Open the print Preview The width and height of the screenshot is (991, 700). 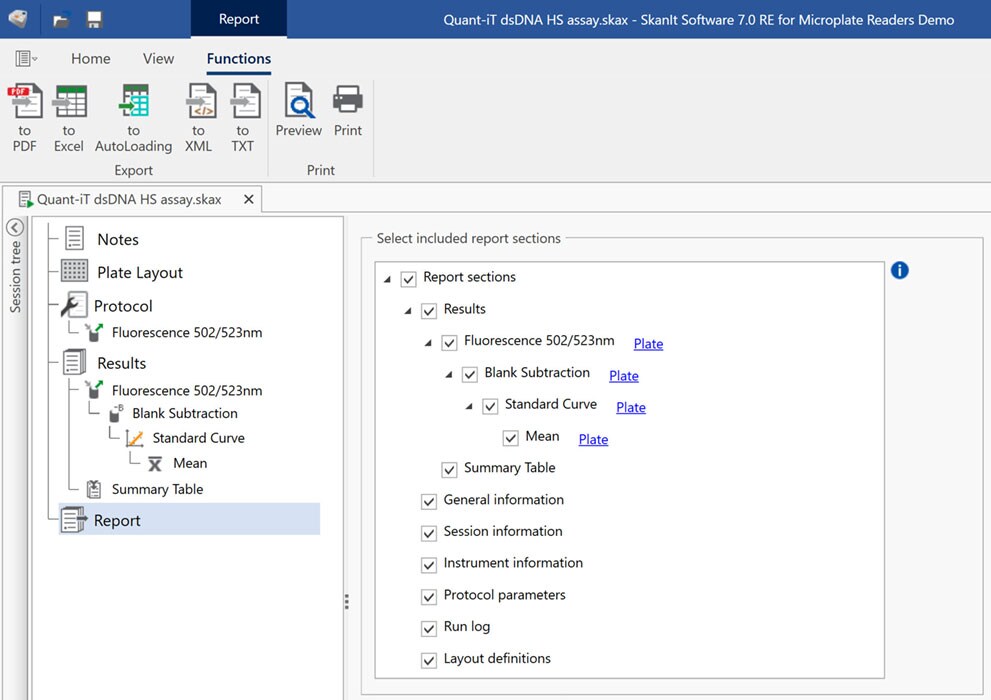[x=298, y=110]
